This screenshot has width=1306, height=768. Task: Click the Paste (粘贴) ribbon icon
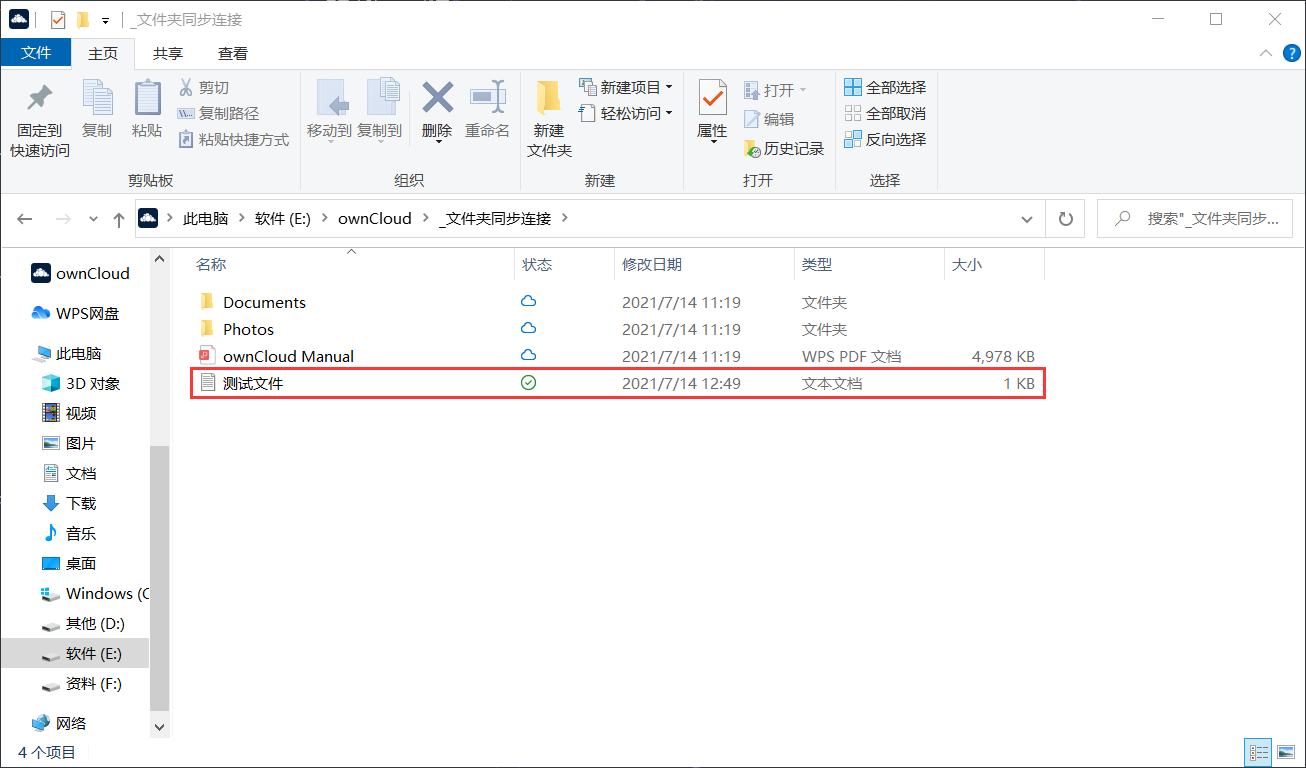tap(147, 98)
